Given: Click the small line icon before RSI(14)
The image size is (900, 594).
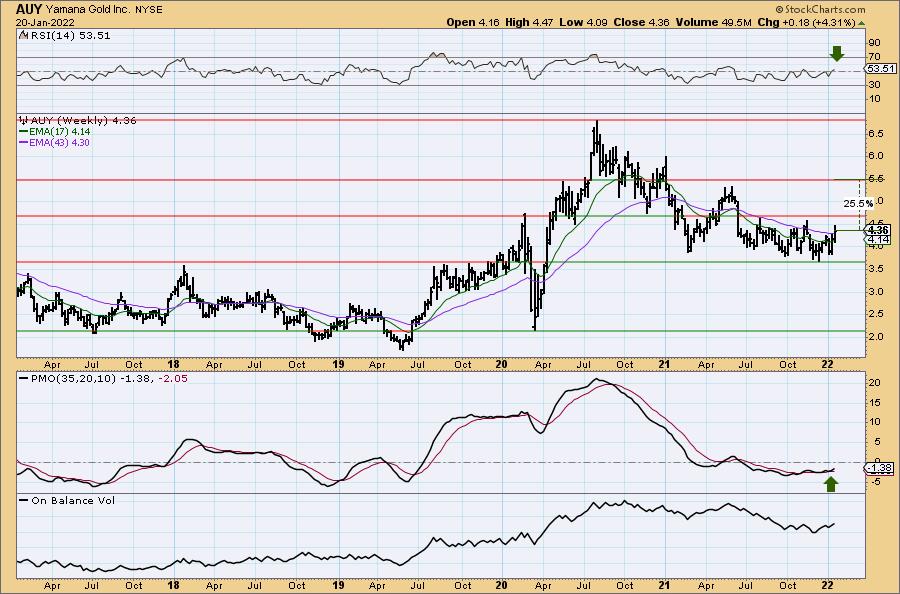Looking at the screenshot, I should (23, 36).
